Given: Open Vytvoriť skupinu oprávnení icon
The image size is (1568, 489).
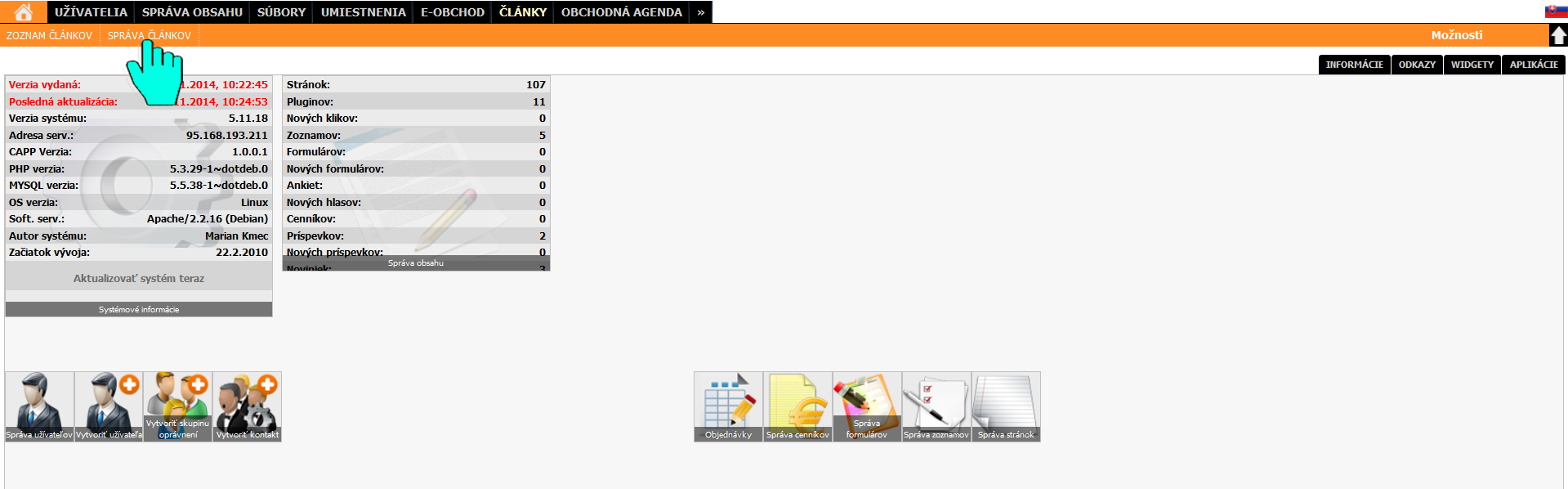Looking at the screenshot, I should pyautogui.click(x=178, y=406).
